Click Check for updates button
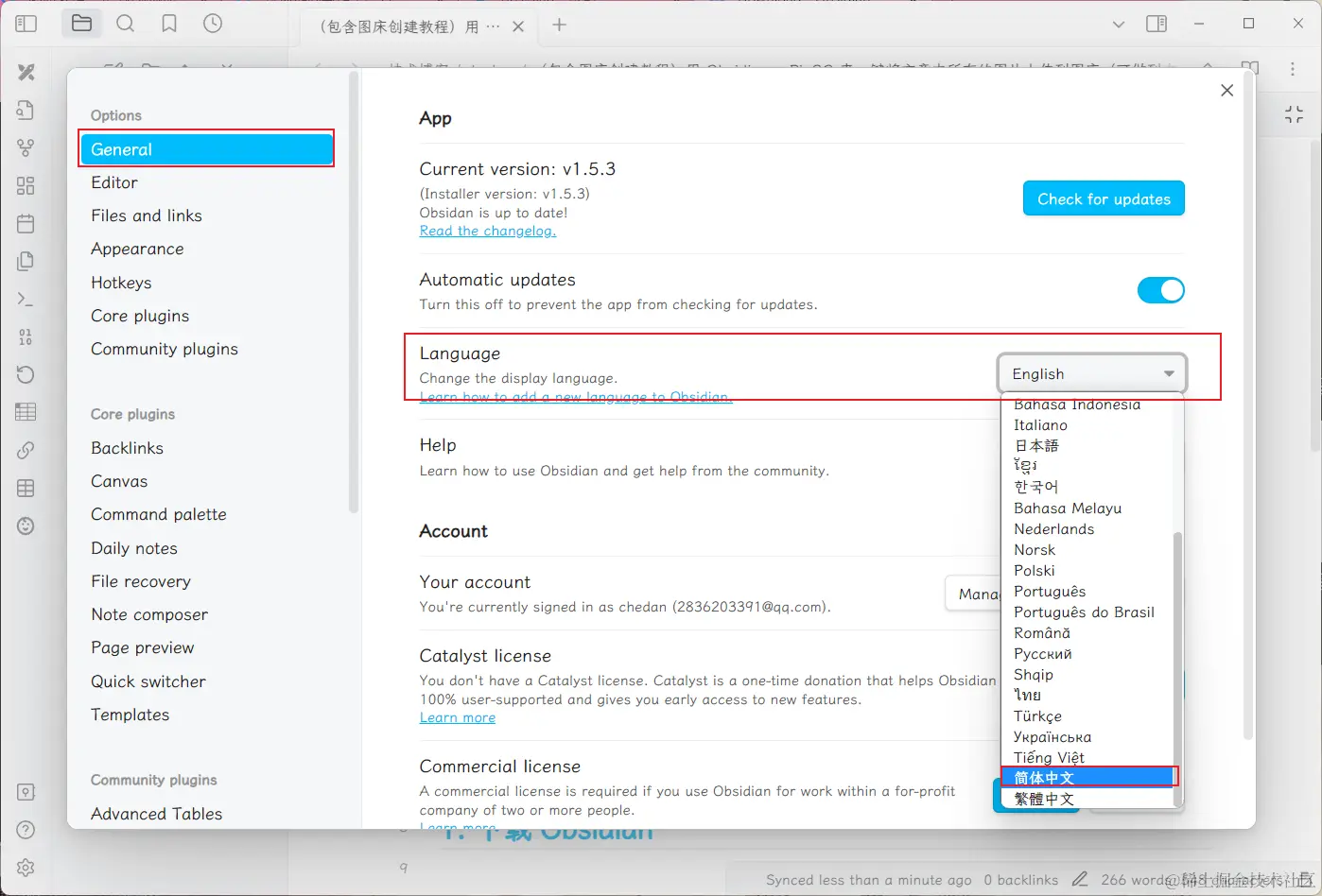 click(x=1104, y=198)
